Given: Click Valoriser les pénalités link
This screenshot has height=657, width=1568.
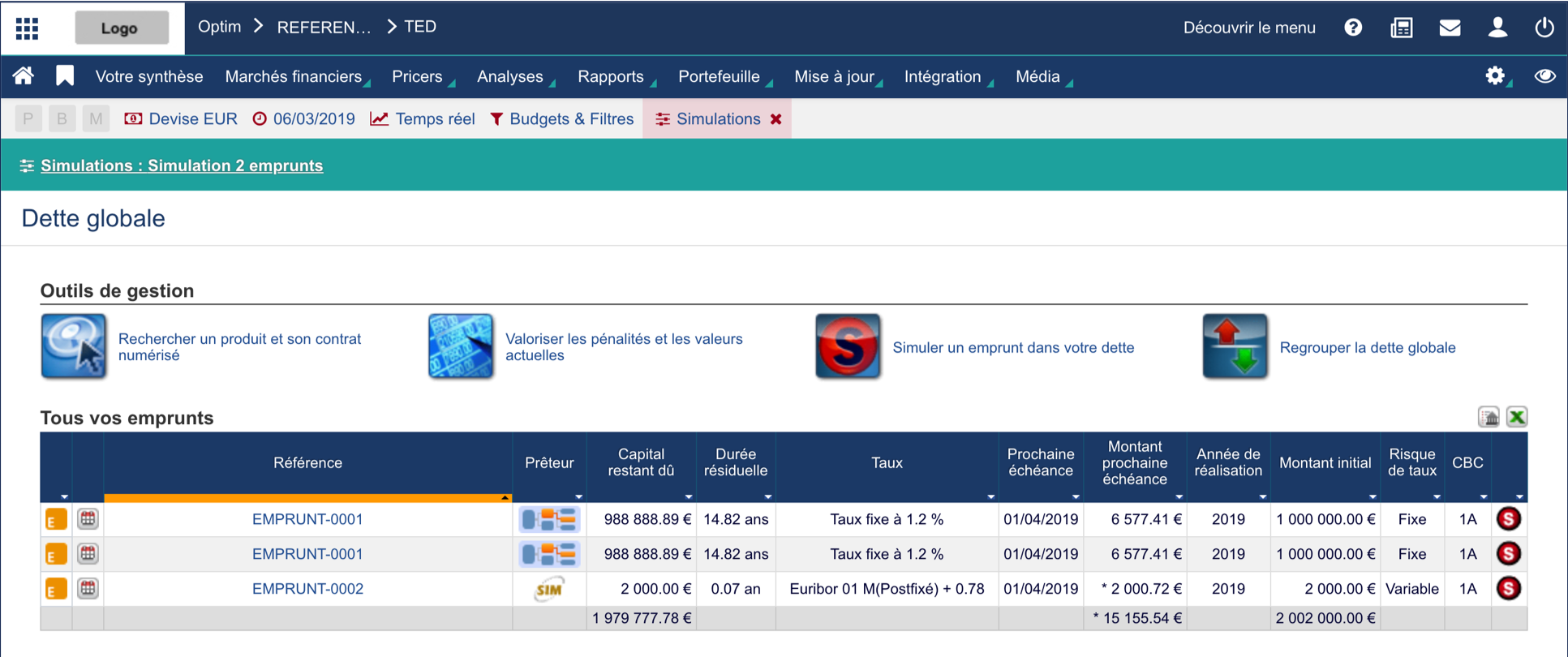Looking at the screenshot, I should 624,347.
